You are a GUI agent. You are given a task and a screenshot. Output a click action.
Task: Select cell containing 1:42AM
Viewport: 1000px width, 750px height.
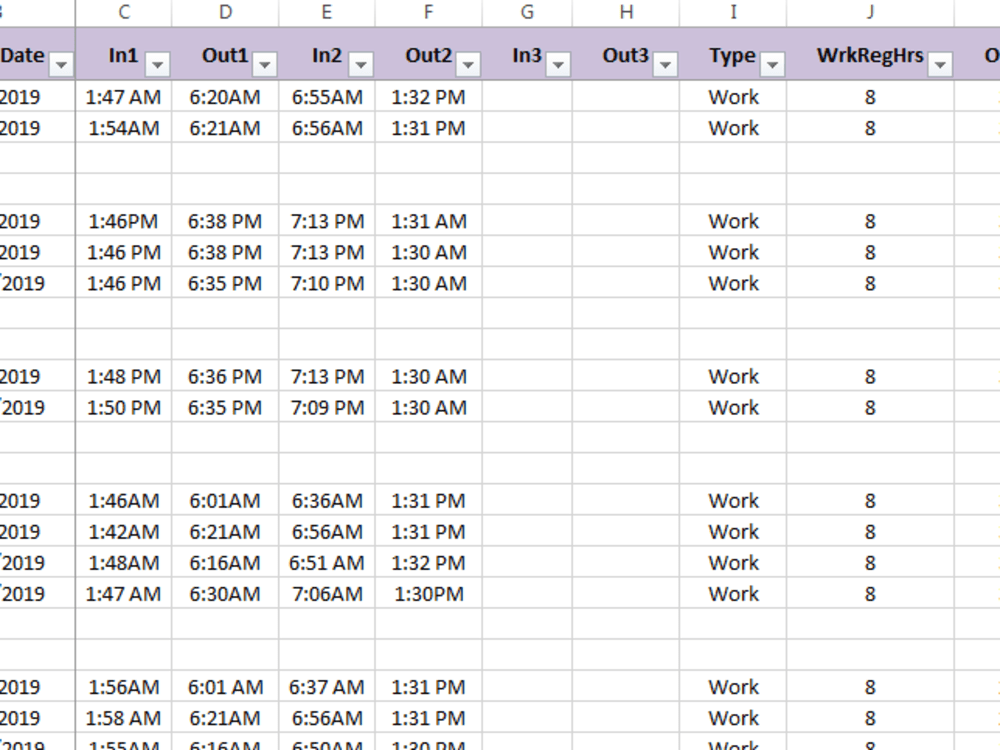124,532
